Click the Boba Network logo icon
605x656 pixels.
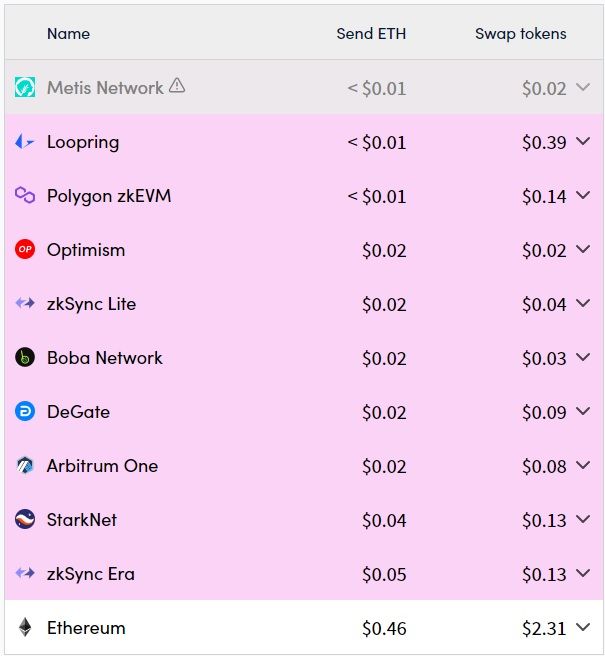25,358
